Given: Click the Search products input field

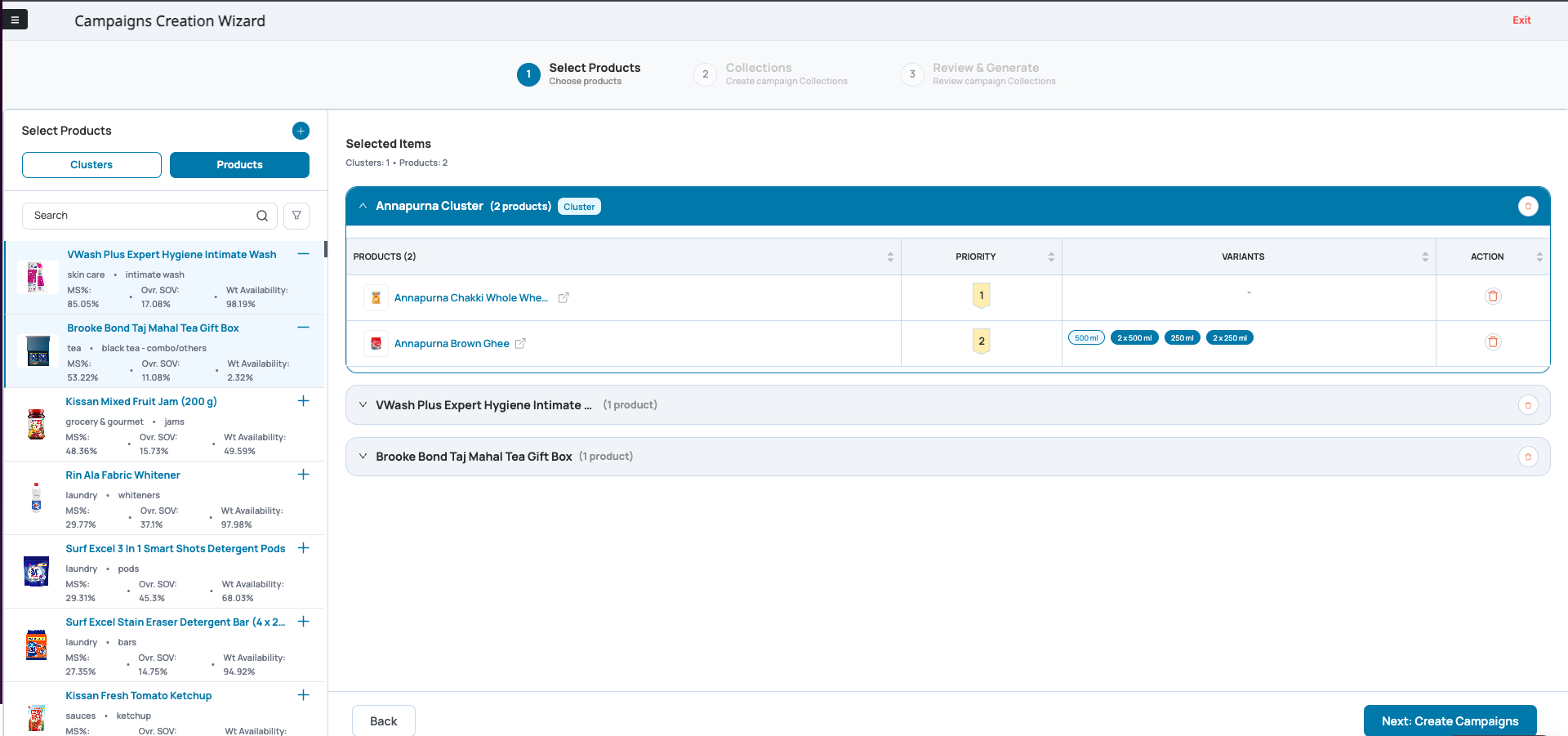Looking at the screenshot, I should coord(149,216).
